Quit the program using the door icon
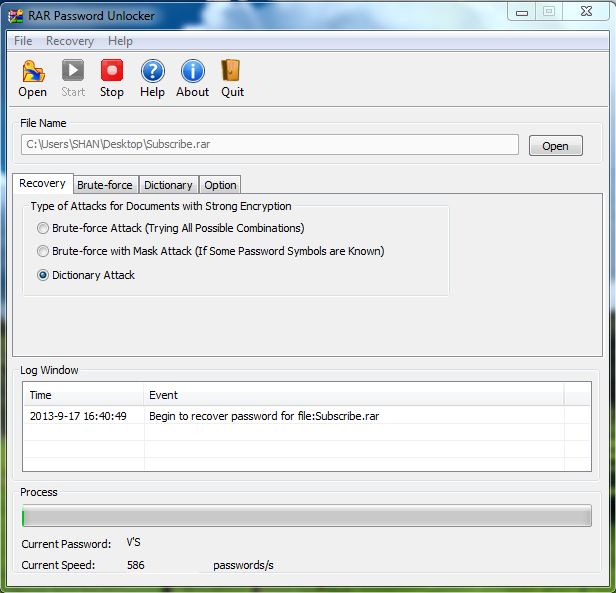Viewport: 616px width, 593px height. click(231, 71)
